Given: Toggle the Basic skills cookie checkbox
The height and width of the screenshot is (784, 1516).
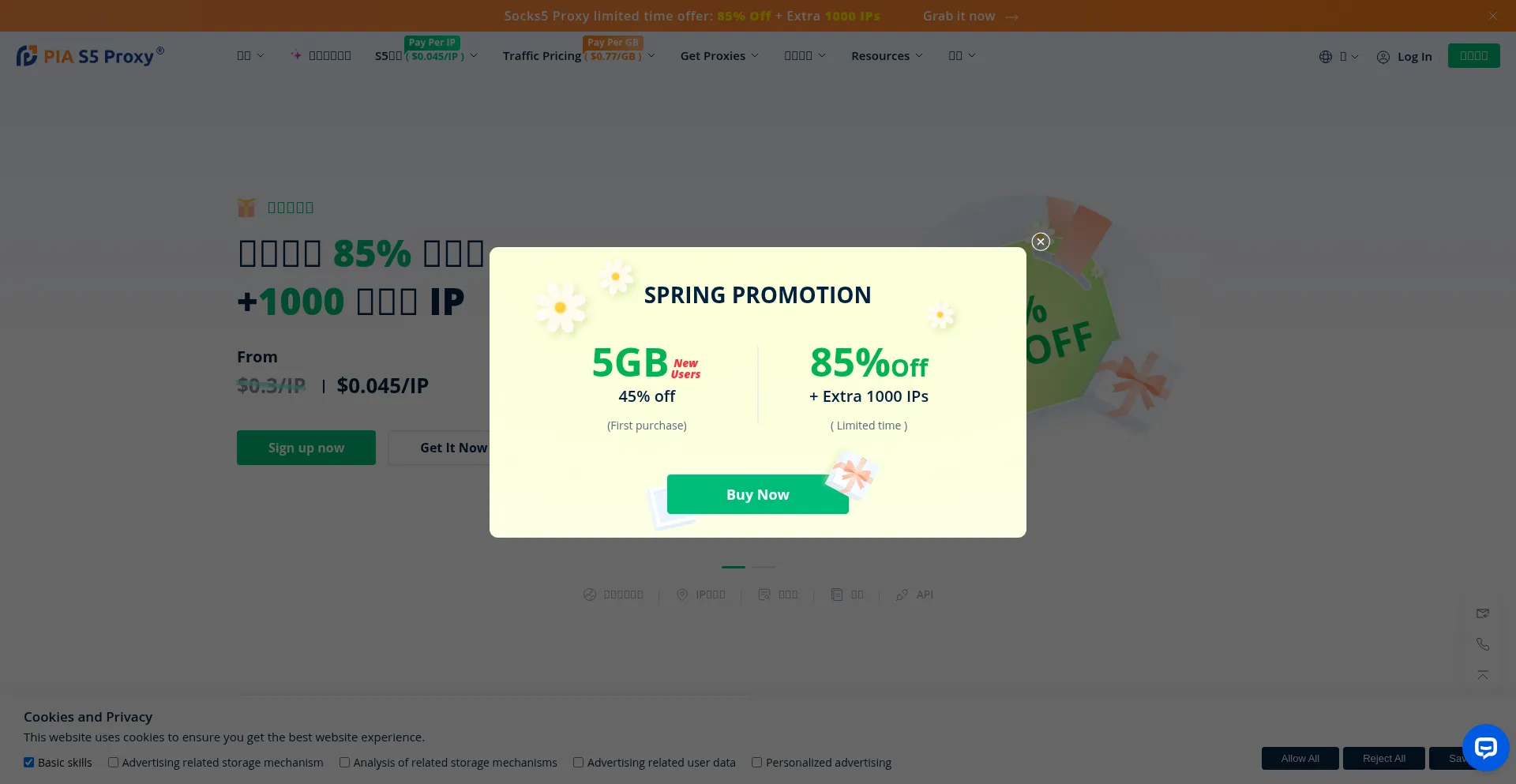Looking at the screenshot, I should pyautogui.click(x=29, y=763).
